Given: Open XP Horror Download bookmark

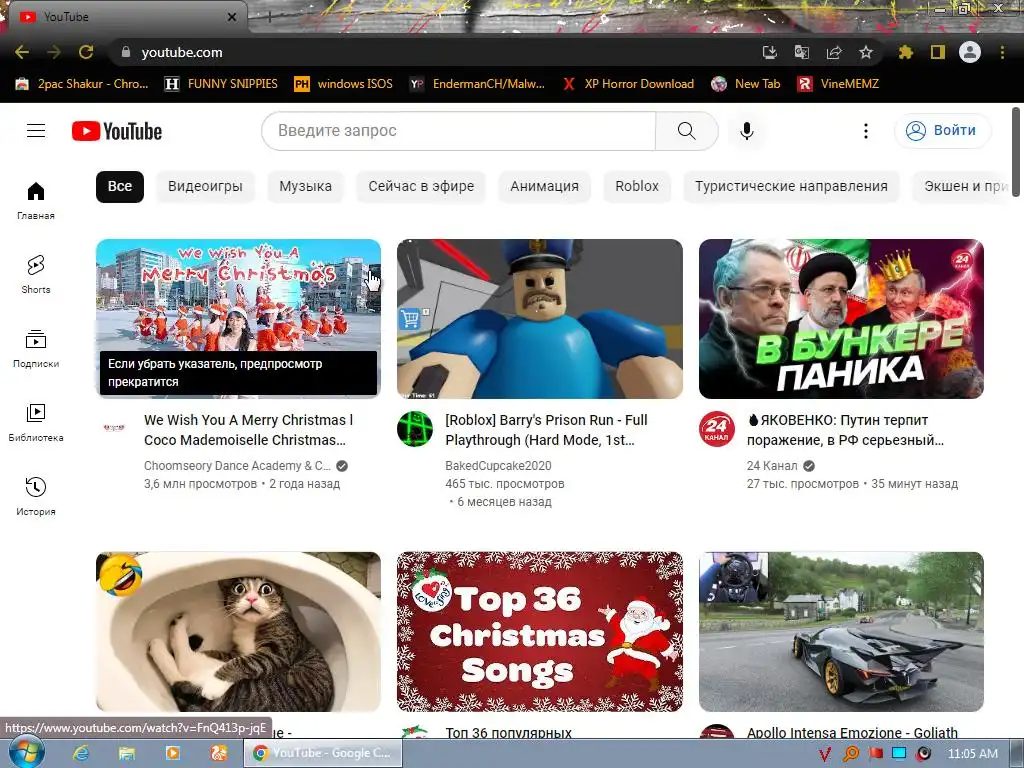Looking at the screenshot, I should (628, 84).
